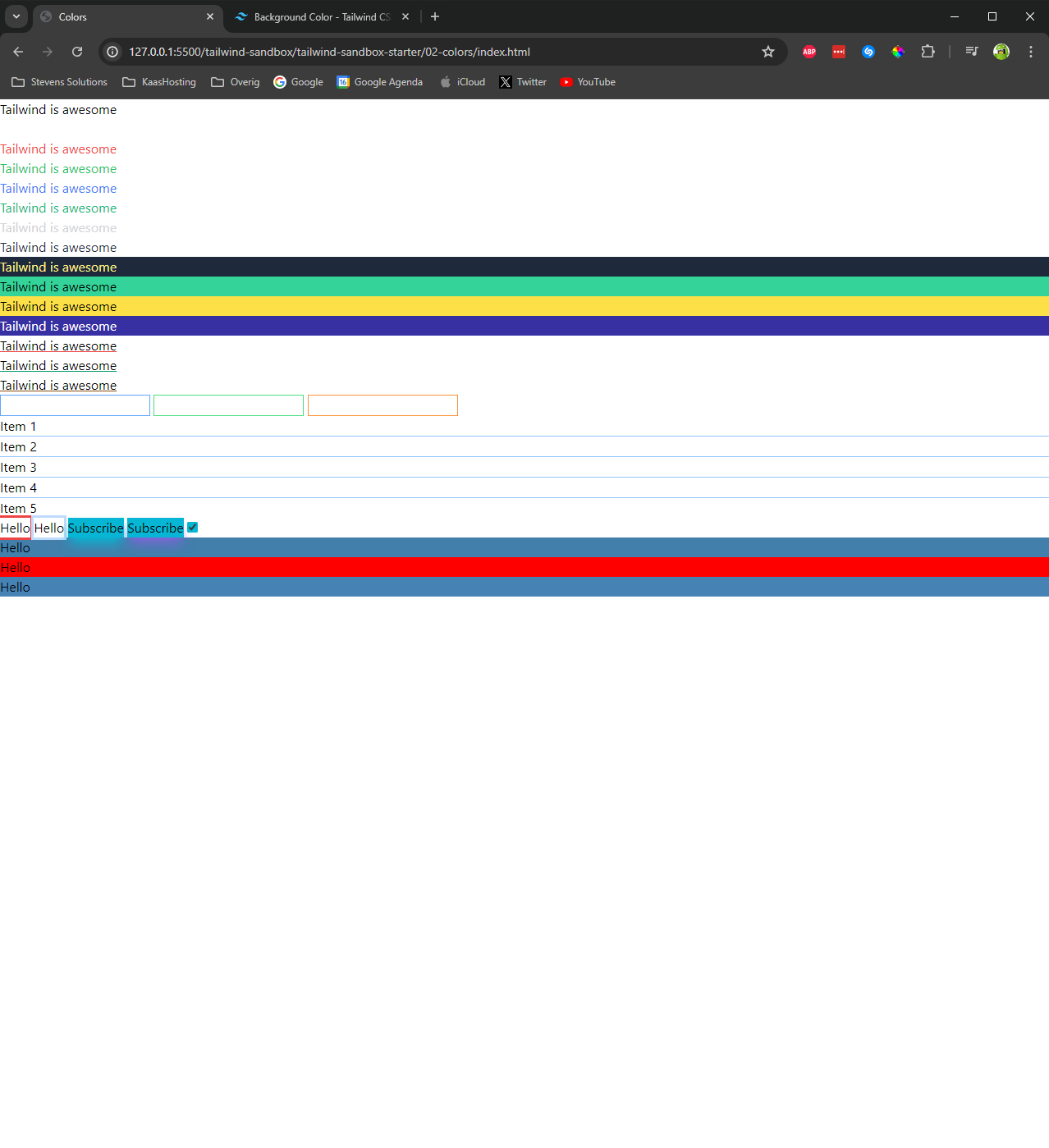
Task: Open the Stevens Solutions bookmark folder
Action: click(x=60, y=82)
